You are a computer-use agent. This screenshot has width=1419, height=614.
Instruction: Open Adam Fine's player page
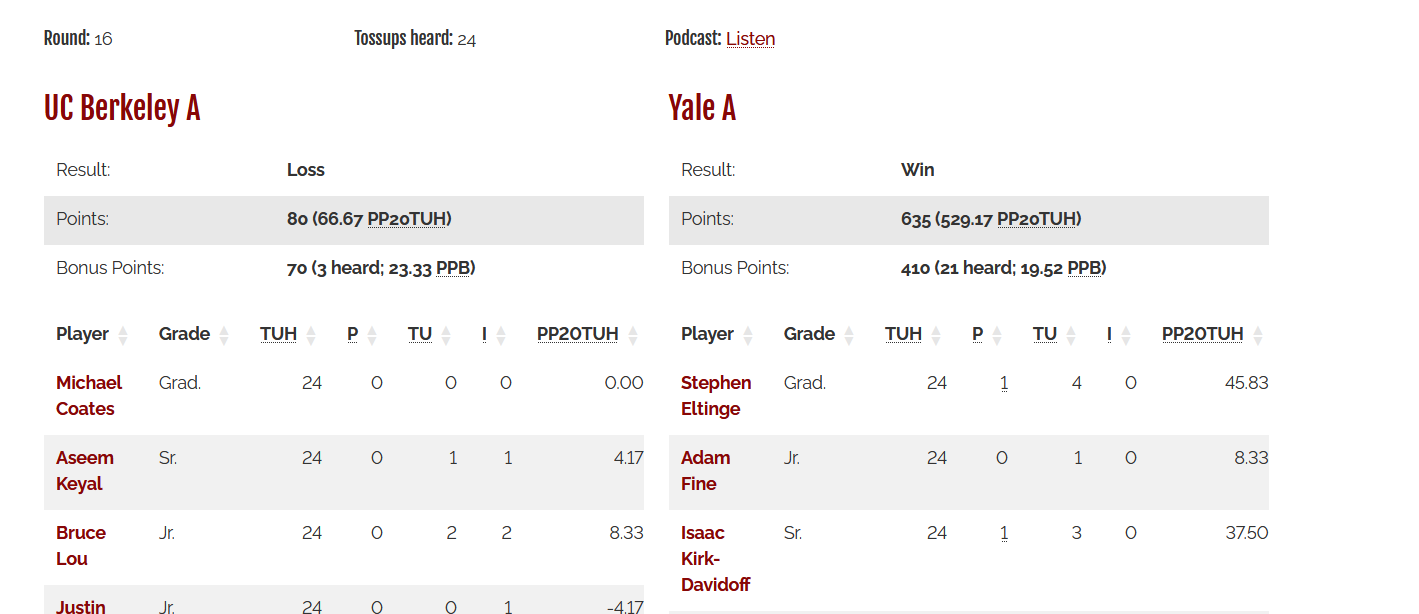tap(705, 470)
